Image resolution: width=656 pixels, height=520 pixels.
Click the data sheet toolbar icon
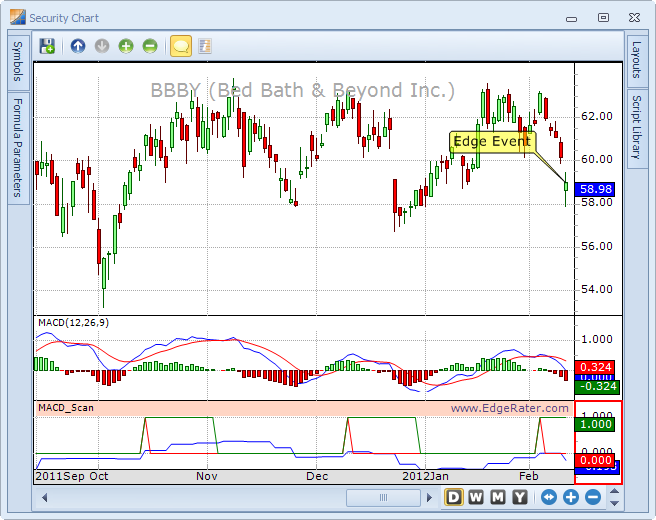click(205, 46)
